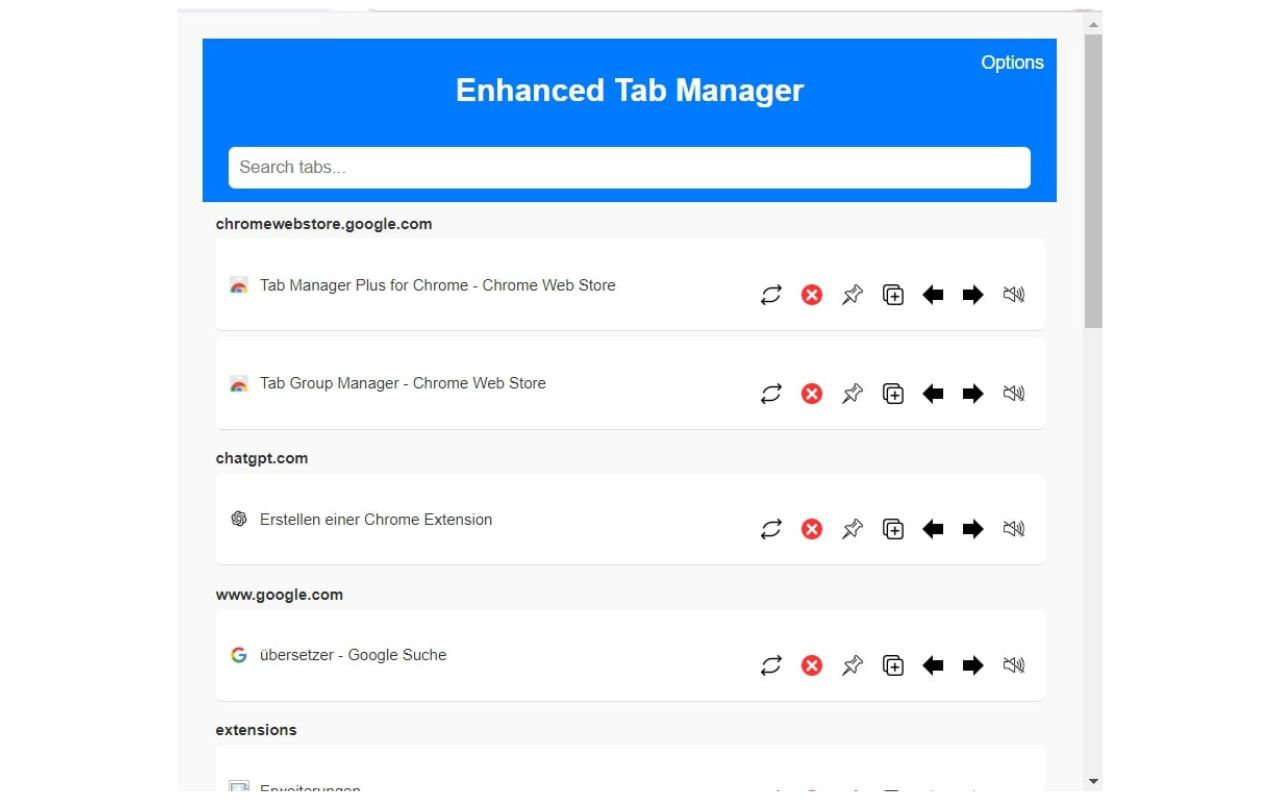Image resolution: width=1280 pixels, height=800 pixels.
Task: Reload the Tab Group Manager tab
Action: point(770,394)
